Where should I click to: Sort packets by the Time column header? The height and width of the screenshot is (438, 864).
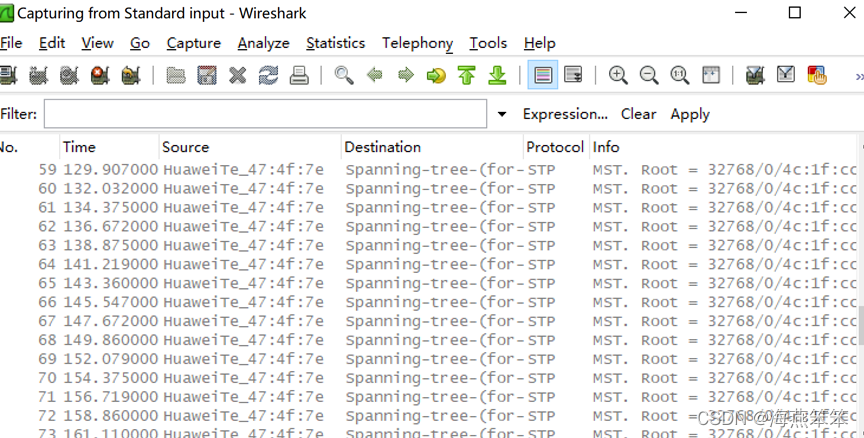click(109, 147)
